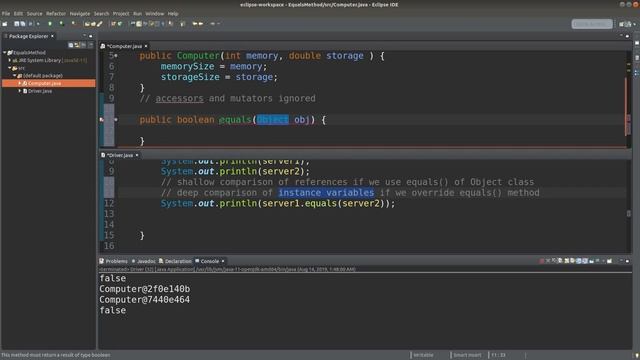Collapse the src folder node
The height and width of the screenshot is (360, 640).
click(9, 68)
